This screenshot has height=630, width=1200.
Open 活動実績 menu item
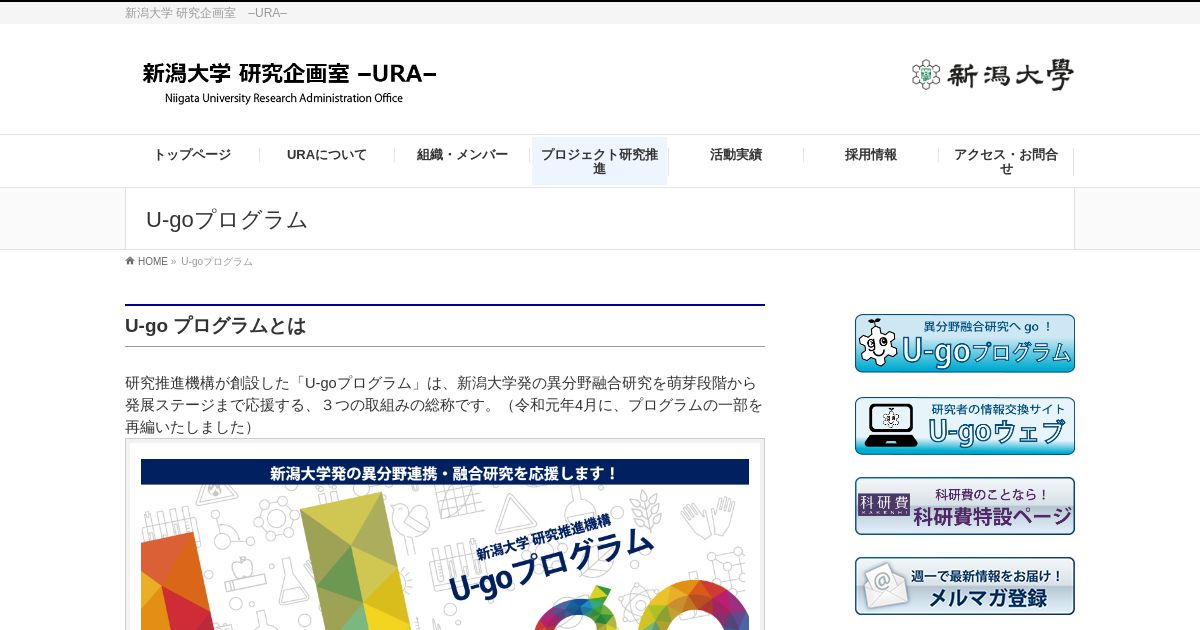736,155
